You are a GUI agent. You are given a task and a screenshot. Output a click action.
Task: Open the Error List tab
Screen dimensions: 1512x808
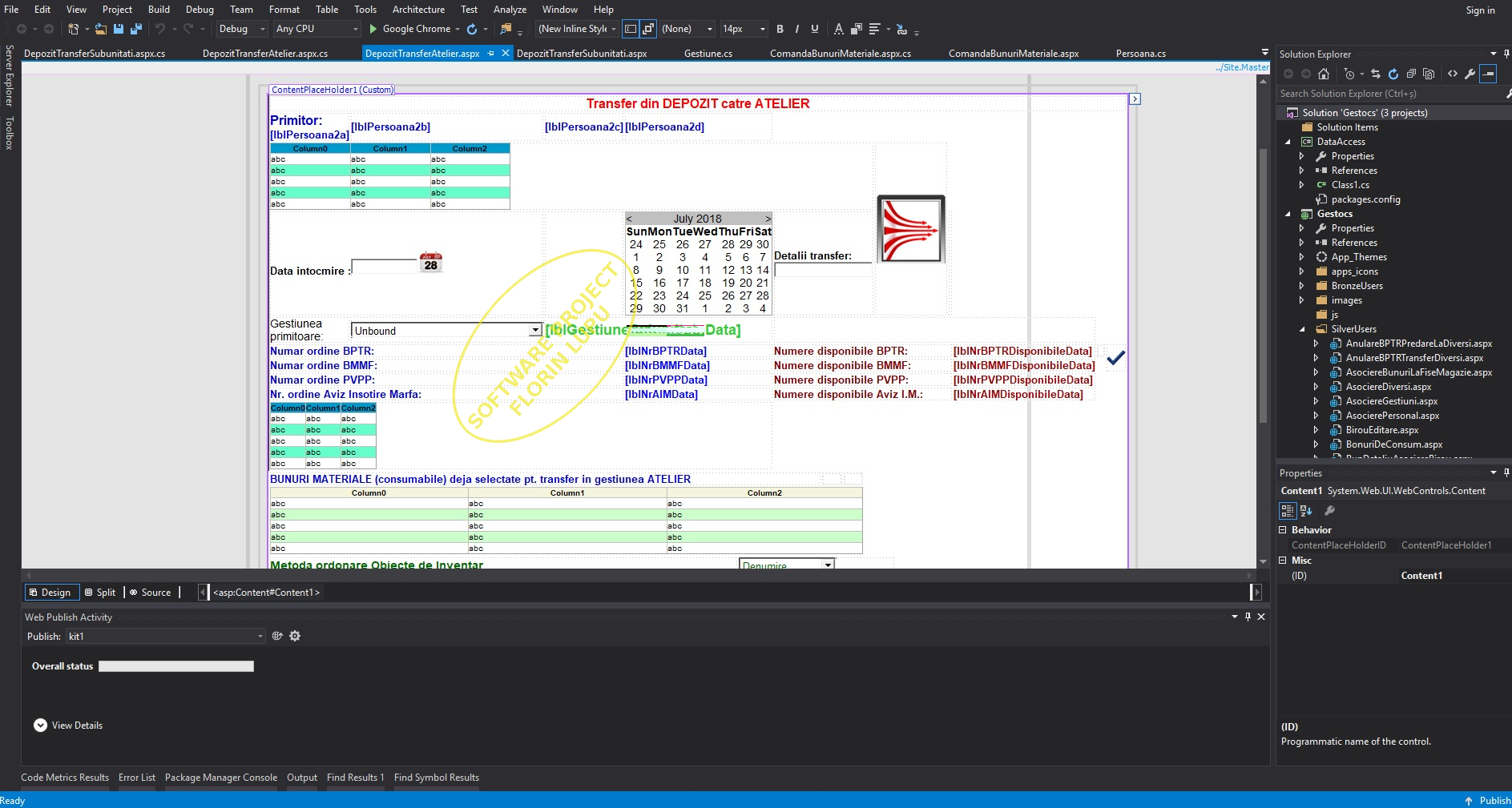click(x=137, y=778)
